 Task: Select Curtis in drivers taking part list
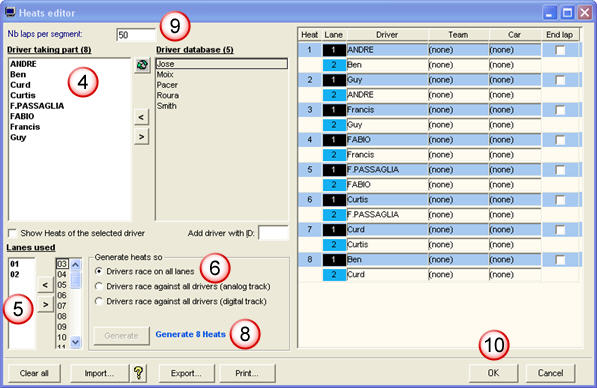coord(23,95)
